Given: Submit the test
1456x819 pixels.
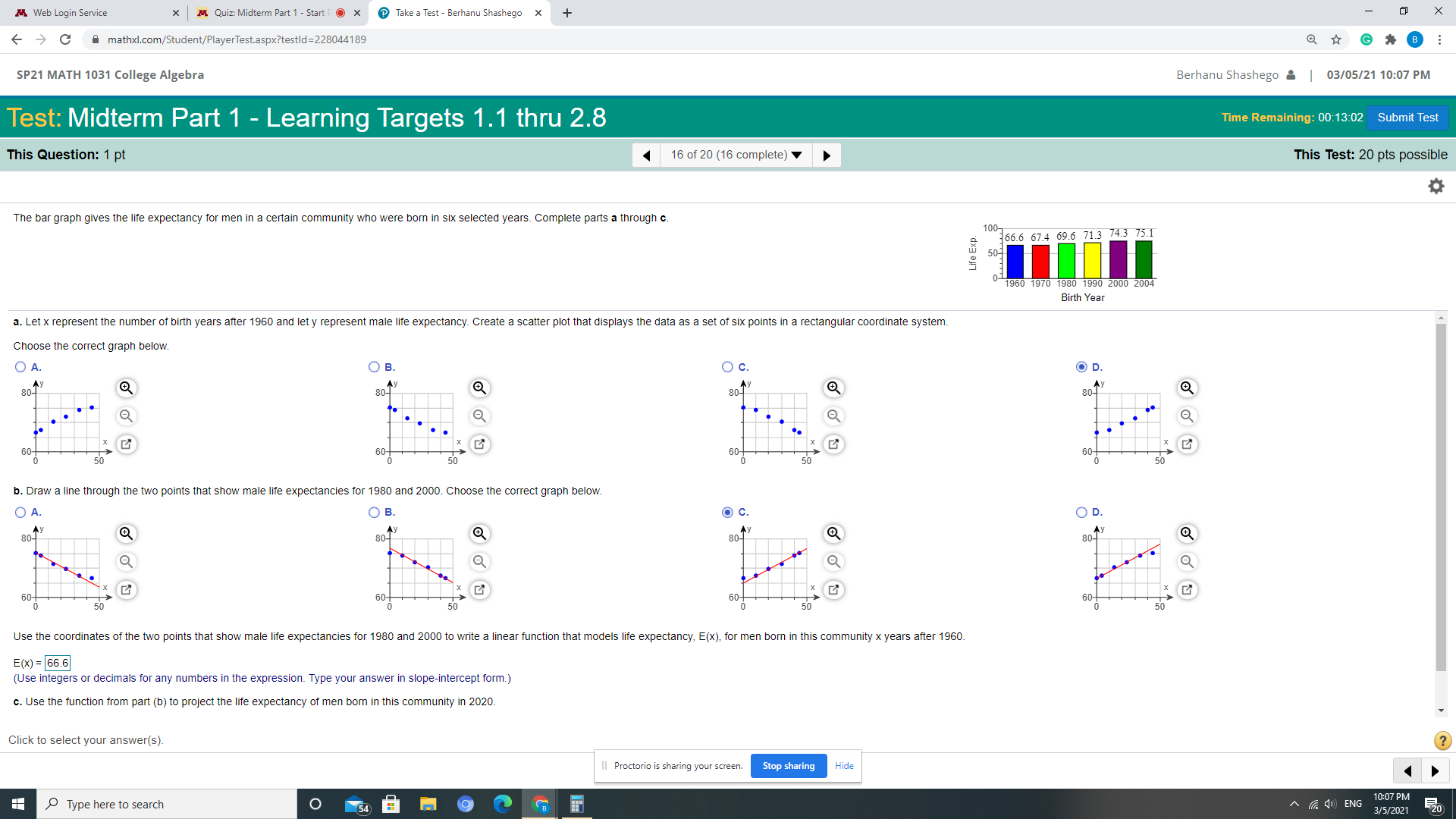Looking at the screenshot, I should pyautogui.click(x=1407, y=118).
